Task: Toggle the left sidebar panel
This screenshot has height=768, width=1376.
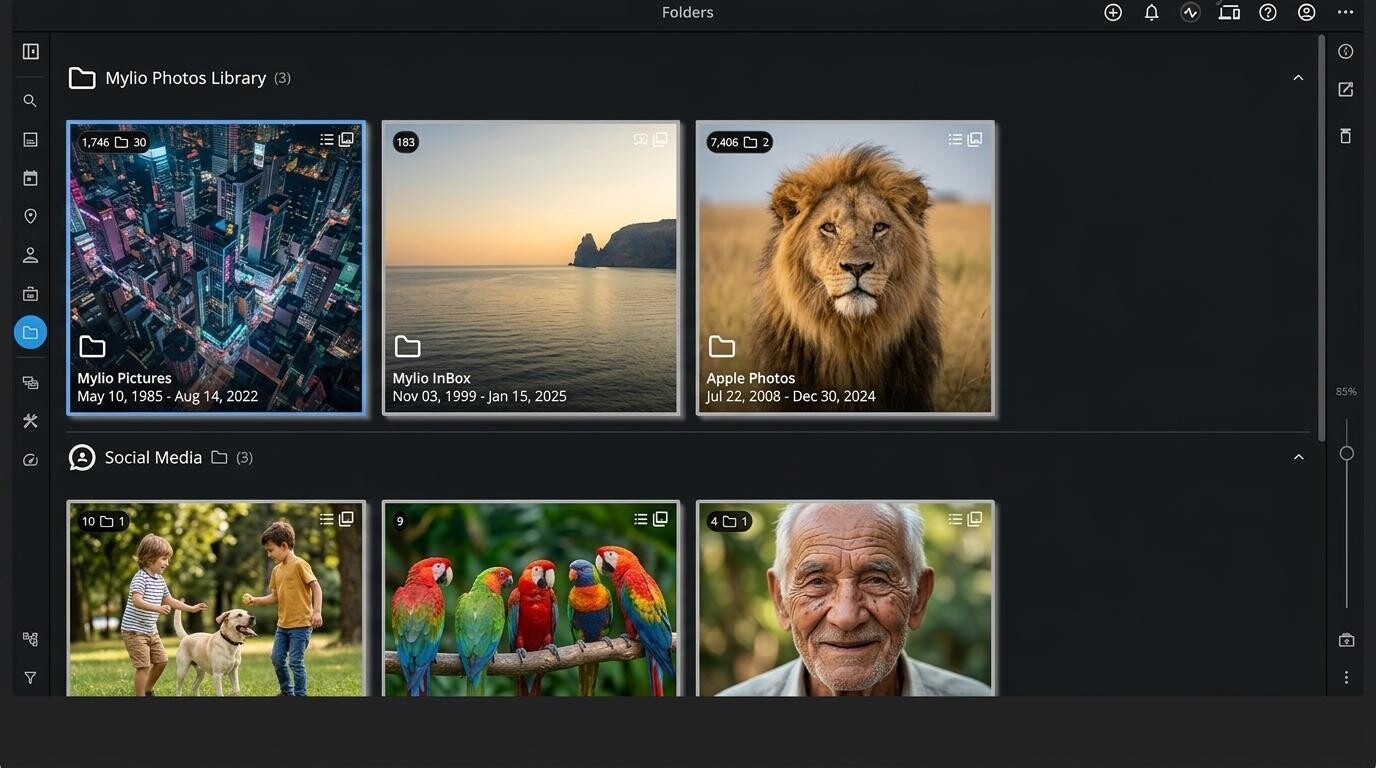Action: pyautogui.click(x=30, y=51)
